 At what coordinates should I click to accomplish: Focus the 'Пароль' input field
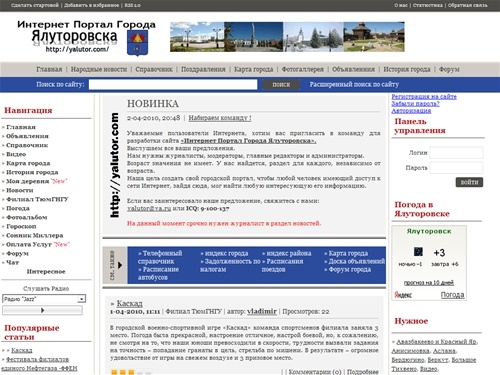pos(456,168)
